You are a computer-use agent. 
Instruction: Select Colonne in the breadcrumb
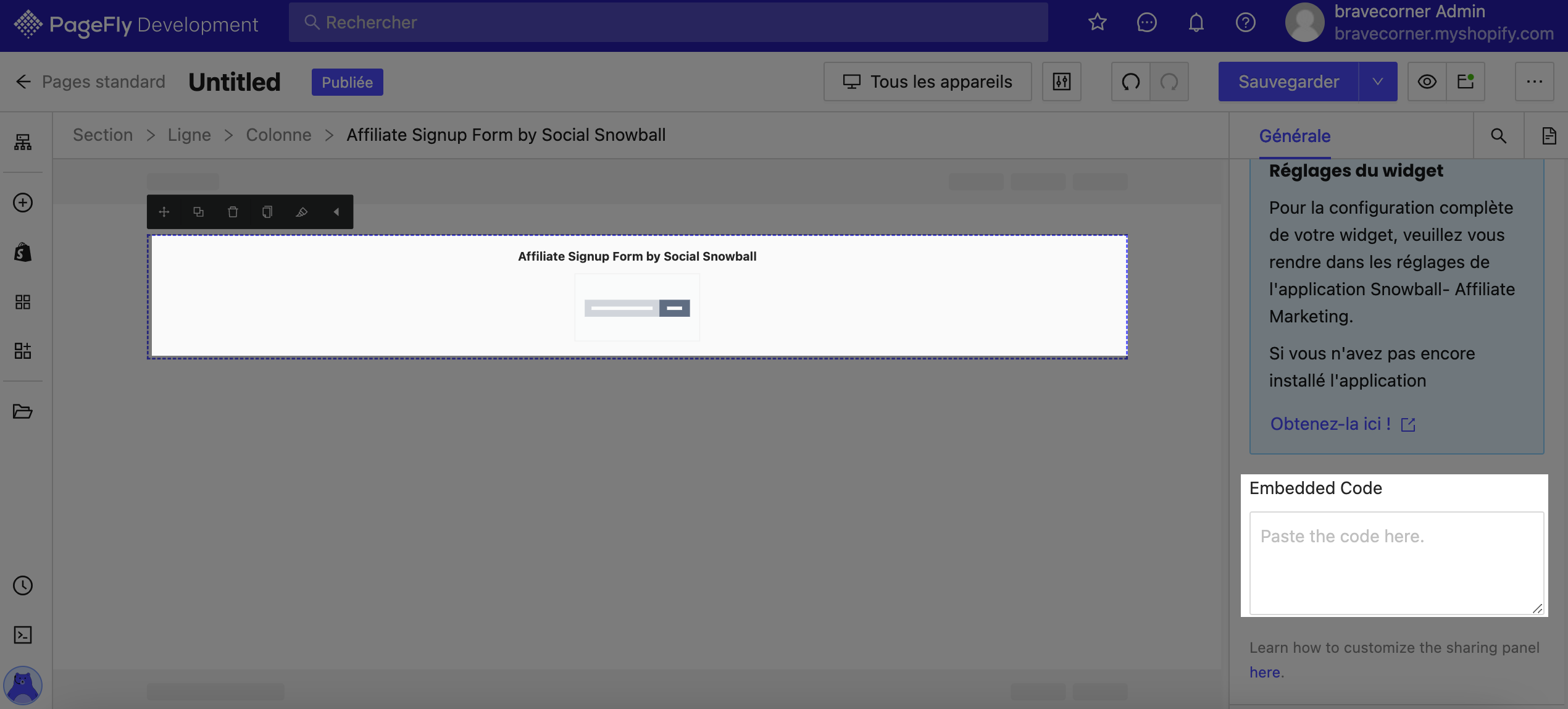(278, 135)
